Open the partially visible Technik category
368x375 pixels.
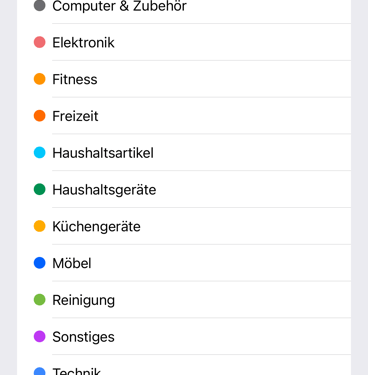[184, 365]
